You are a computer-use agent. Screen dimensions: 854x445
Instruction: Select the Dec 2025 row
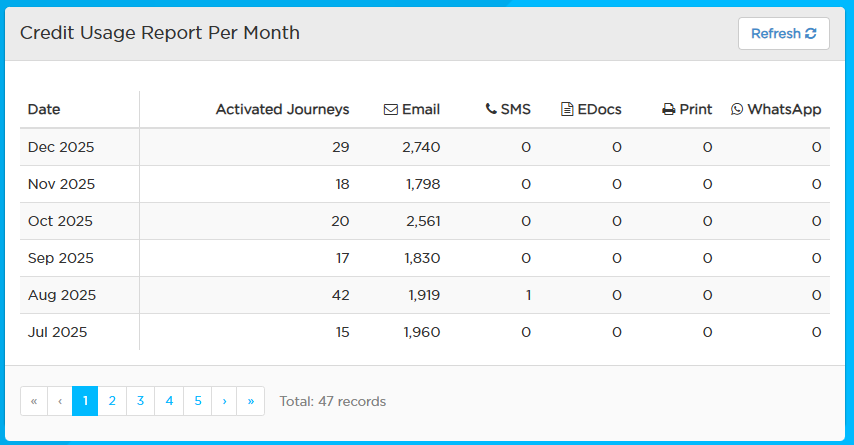(x=425, y=147)
